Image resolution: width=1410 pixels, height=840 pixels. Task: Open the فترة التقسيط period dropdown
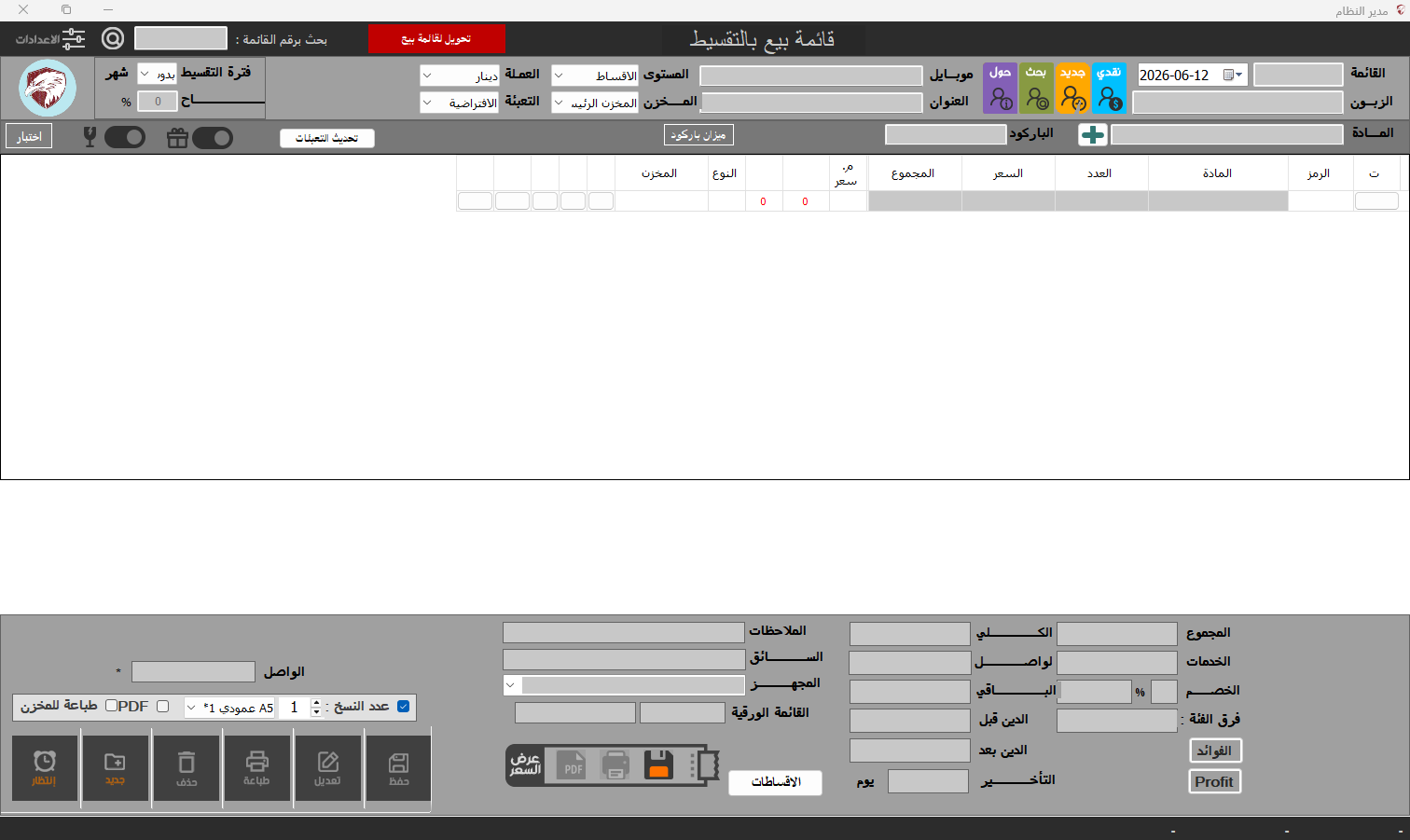click(157, 74)
